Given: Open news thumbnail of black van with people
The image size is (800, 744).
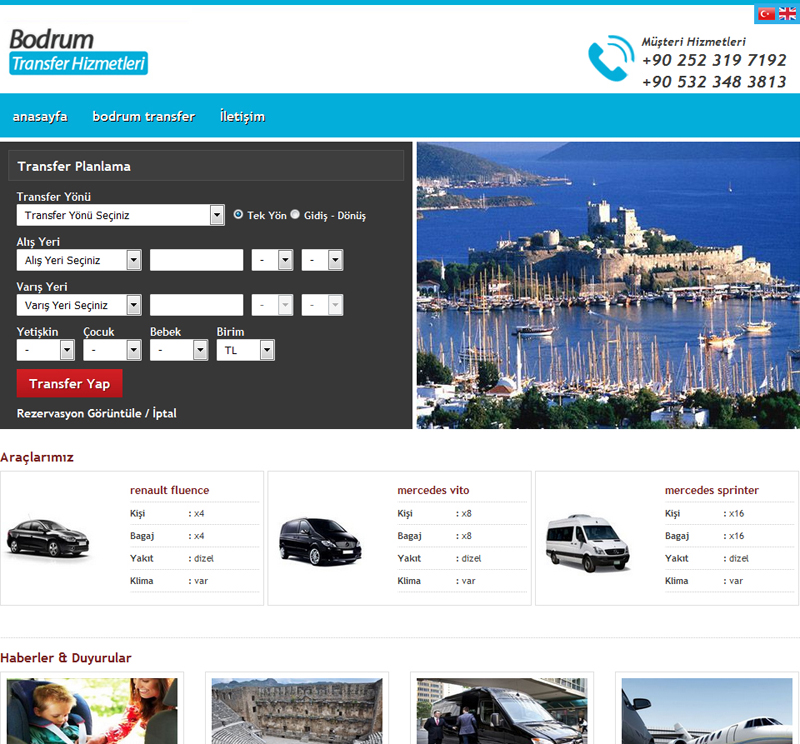Looking at the screenshot, I should (x=502, y=710).
